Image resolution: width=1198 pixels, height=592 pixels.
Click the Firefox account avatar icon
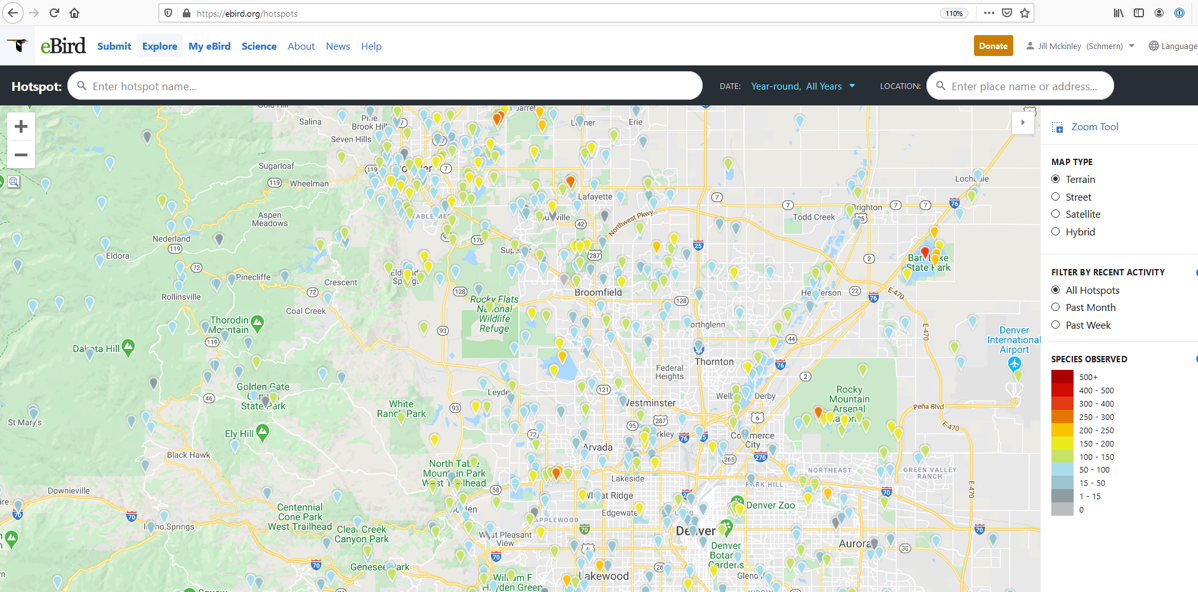coord(1159,13)
